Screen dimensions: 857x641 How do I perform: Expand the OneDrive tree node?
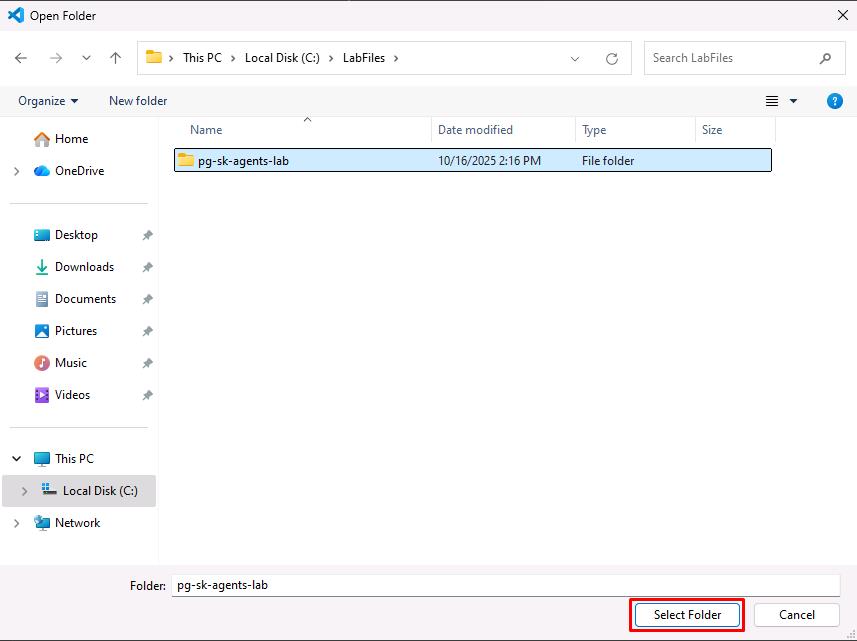click(x=16, y=171)
